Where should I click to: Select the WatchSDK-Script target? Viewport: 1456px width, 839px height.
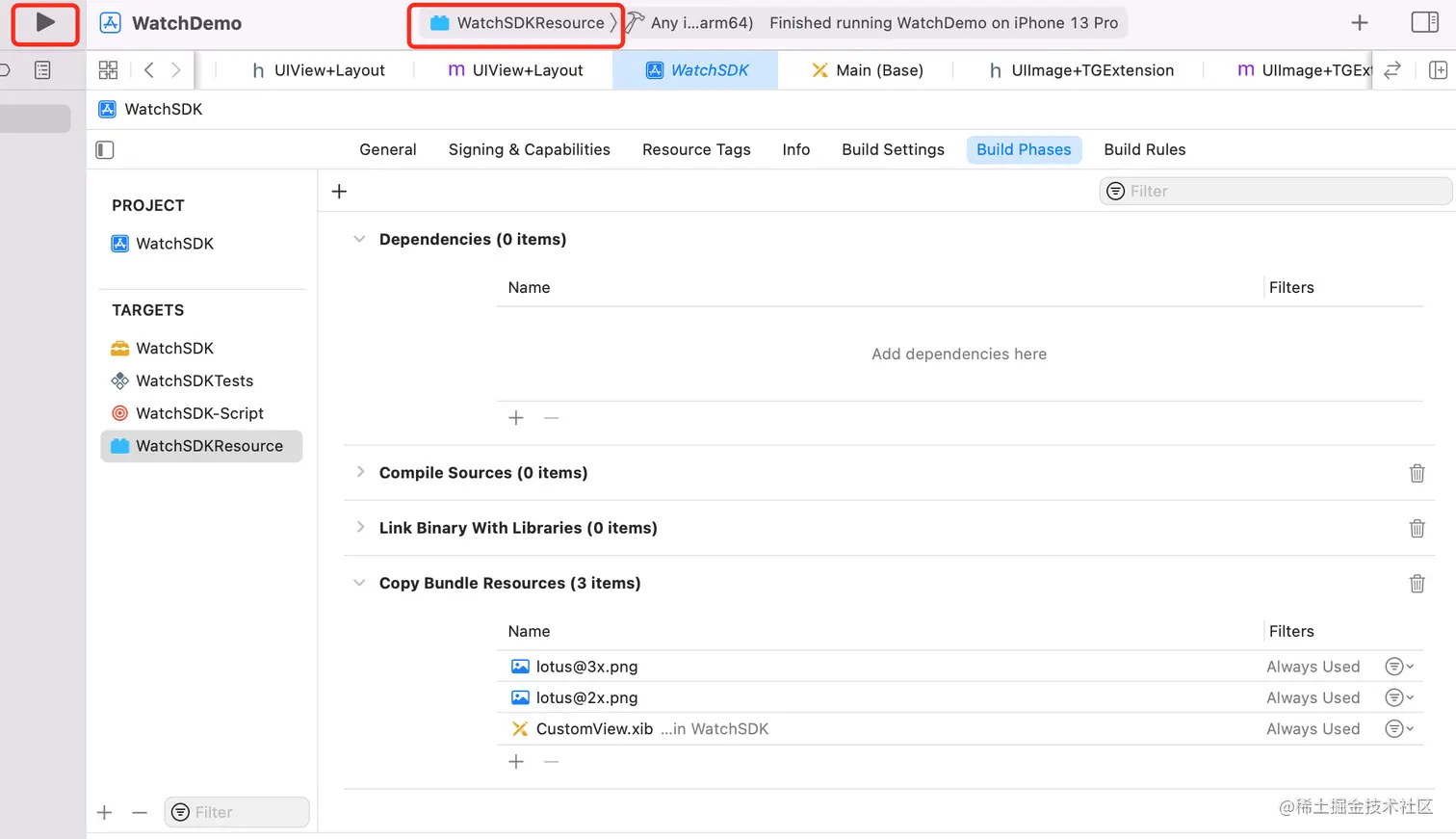188,413
